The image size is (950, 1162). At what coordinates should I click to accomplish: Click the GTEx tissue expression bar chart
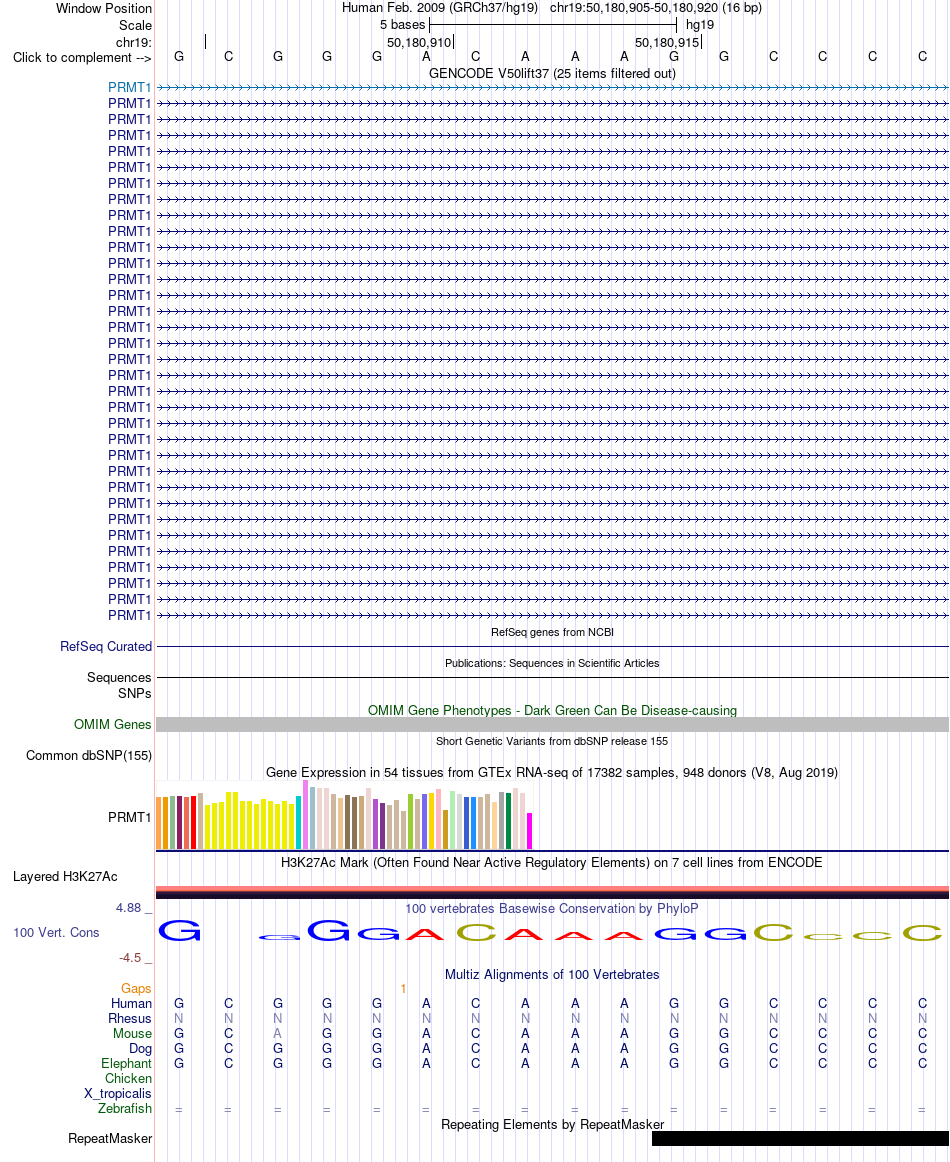point(345,814)
